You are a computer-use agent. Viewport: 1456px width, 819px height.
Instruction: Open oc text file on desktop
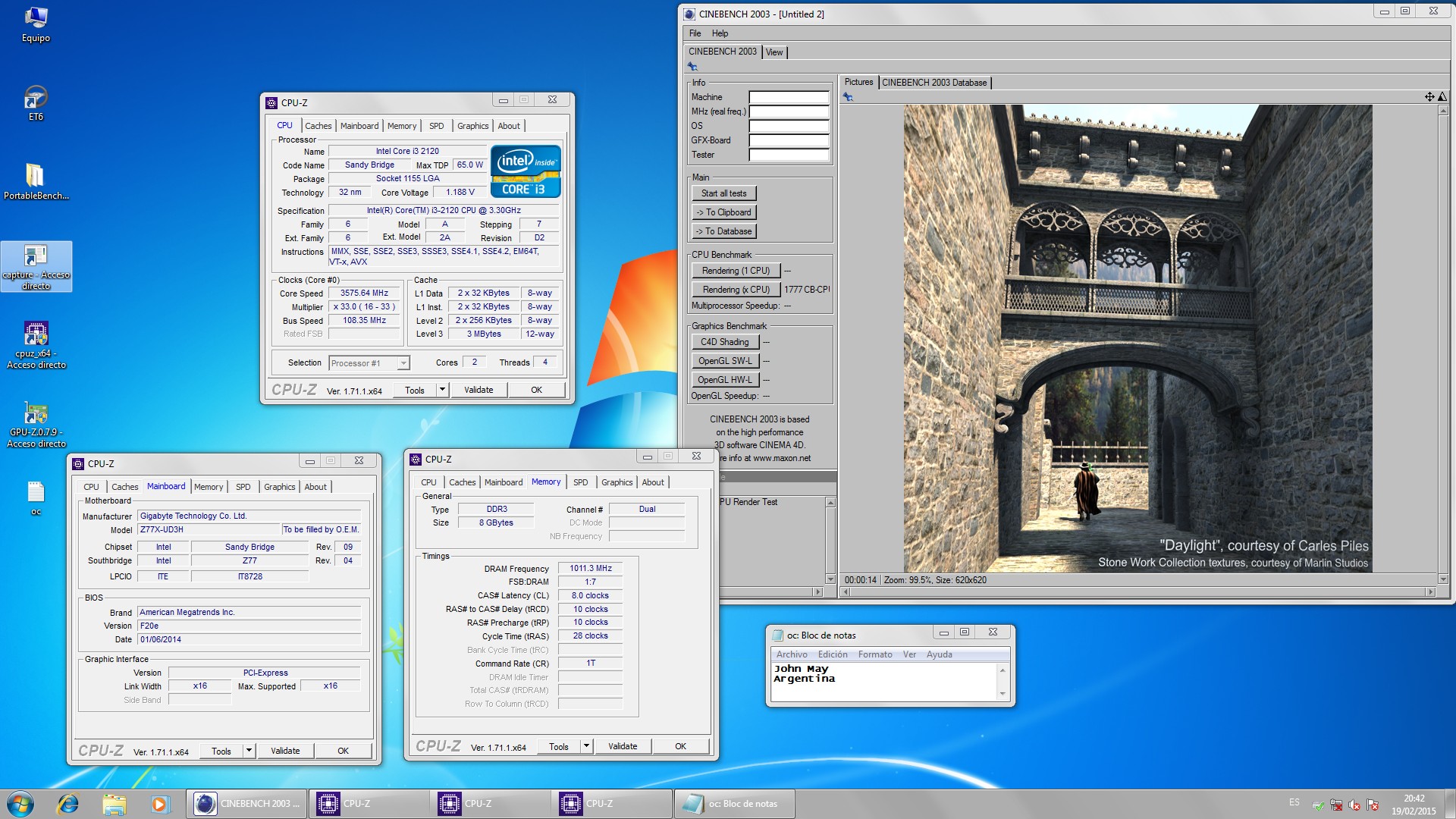point(36,497)
